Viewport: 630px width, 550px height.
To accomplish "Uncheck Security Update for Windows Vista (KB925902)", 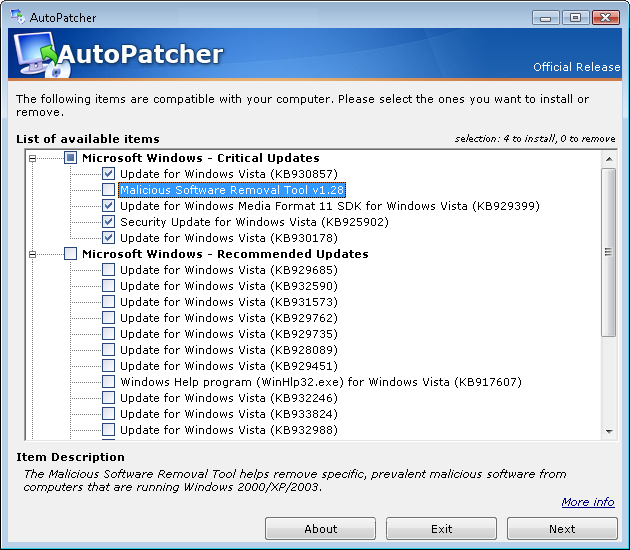I will [x=108, y=222].
